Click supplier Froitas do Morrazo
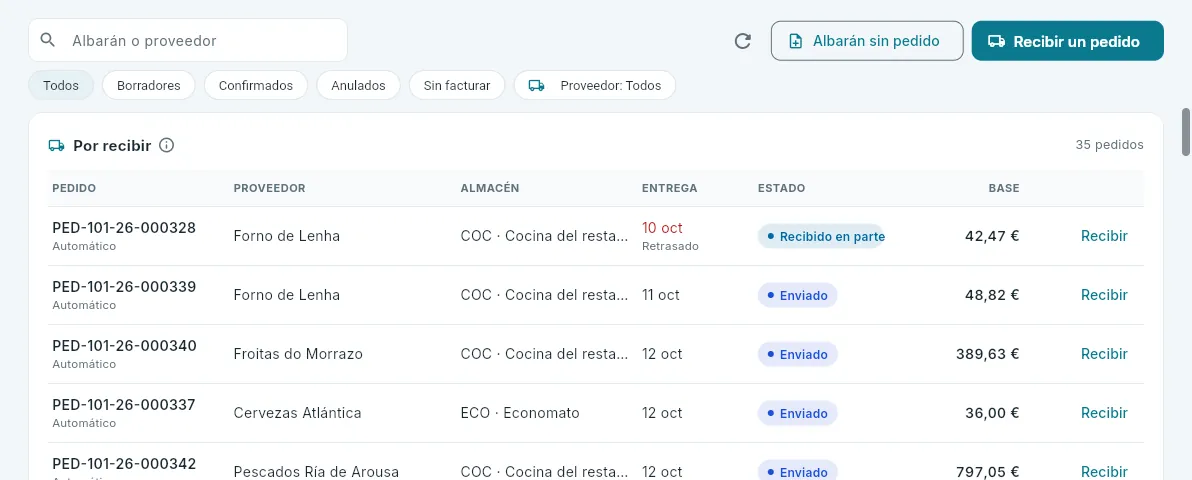Viewport: 1192px width, 480px height. [x=298, y=354]
